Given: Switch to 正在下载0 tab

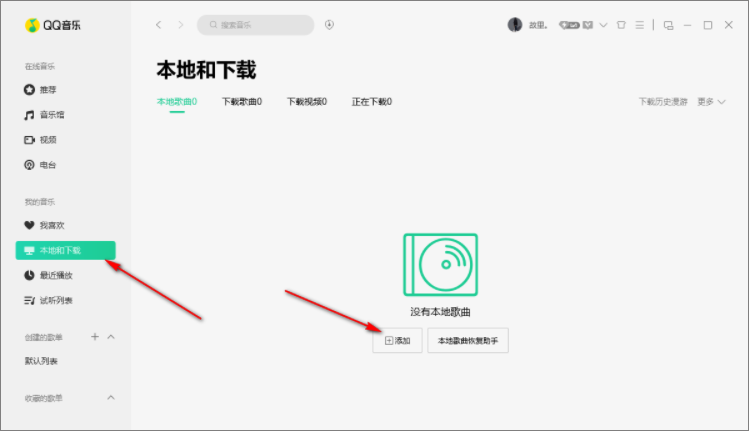Looking at the screenshot, I should point(372,101).
